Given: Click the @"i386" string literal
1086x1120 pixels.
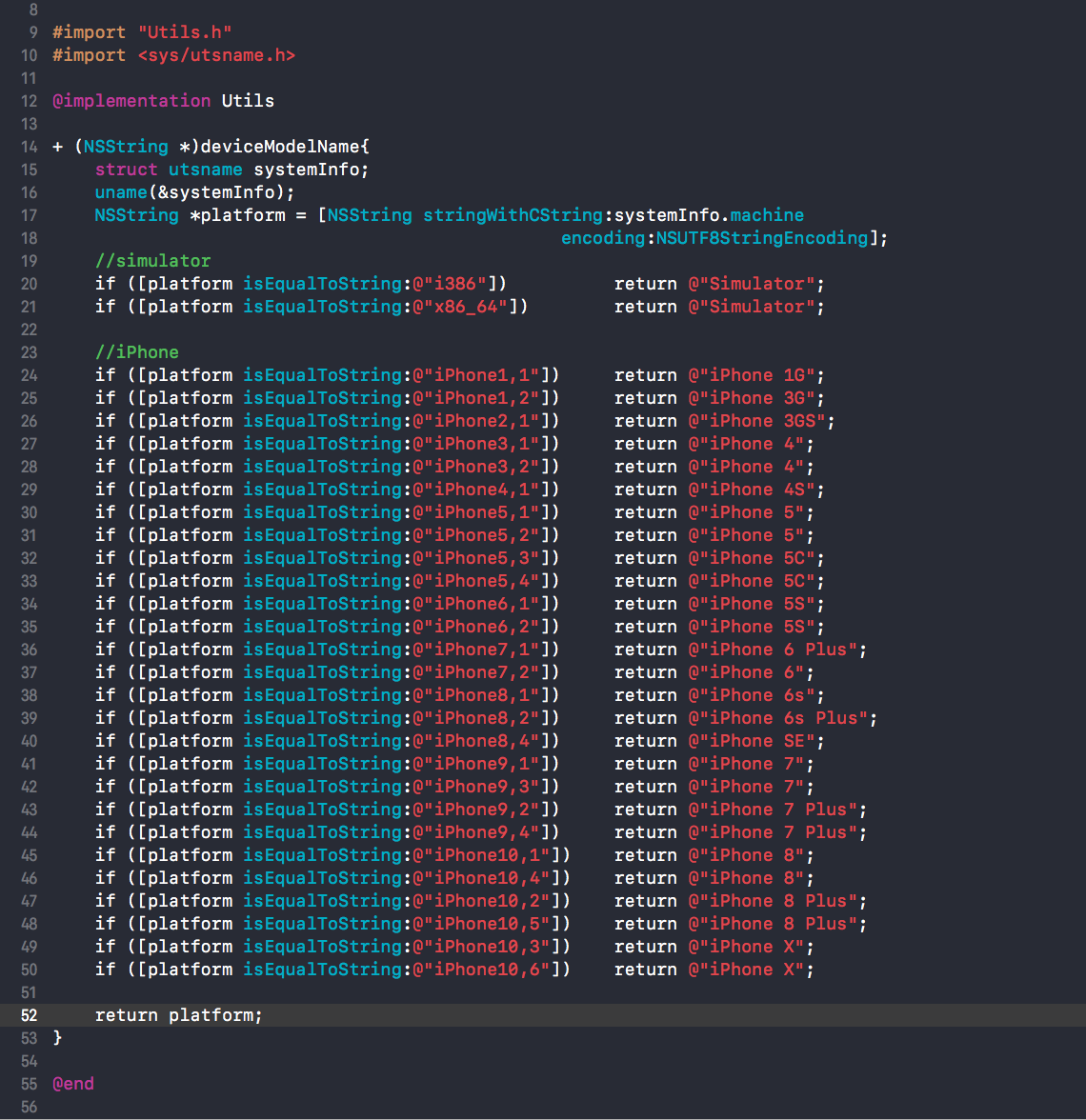Looking at the screenshot, I should pos(450,284).
